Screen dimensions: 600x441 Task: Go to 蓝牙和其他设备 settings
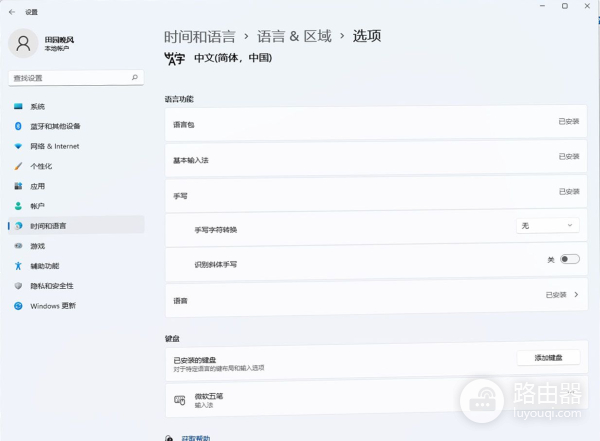click(x=55, y=126)
